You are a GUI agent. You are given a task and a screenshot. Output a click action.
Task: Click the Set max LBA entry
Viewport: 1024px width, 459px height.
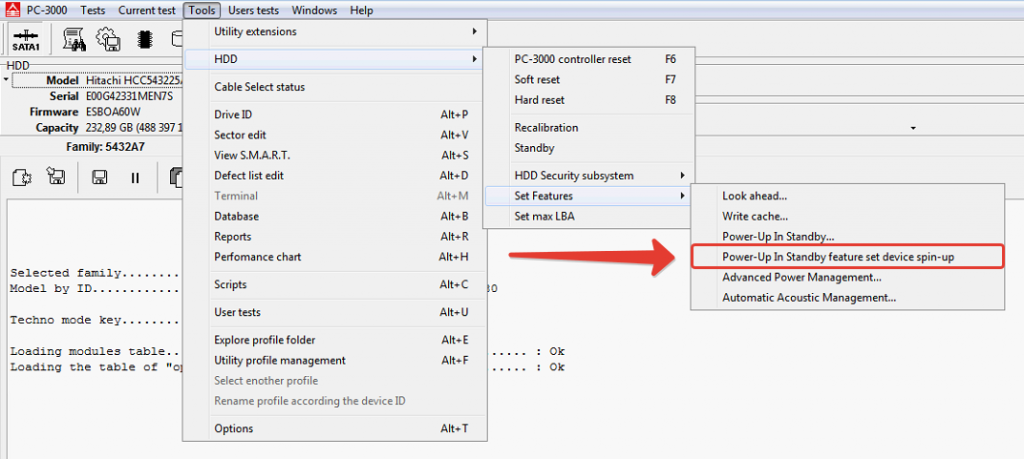(x=544, y=216)
